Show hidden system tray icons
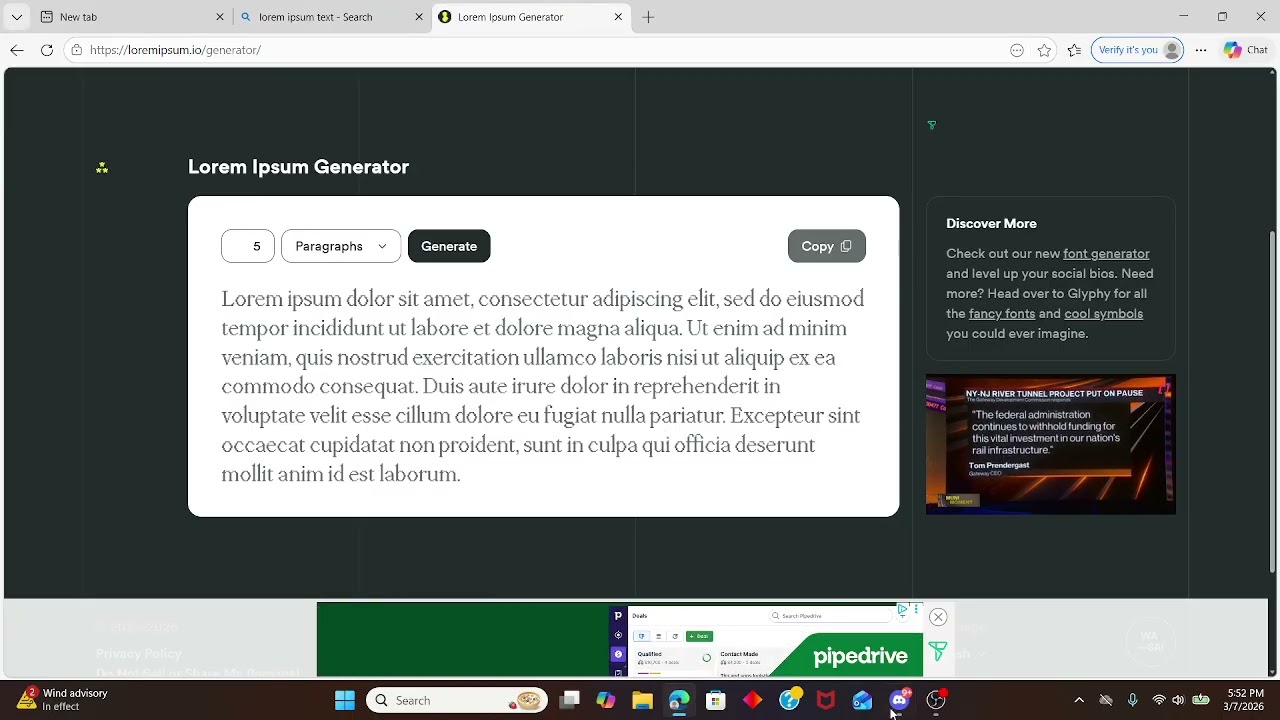1280x720 pixels. pyautogui.click(x=1079, y=701)
